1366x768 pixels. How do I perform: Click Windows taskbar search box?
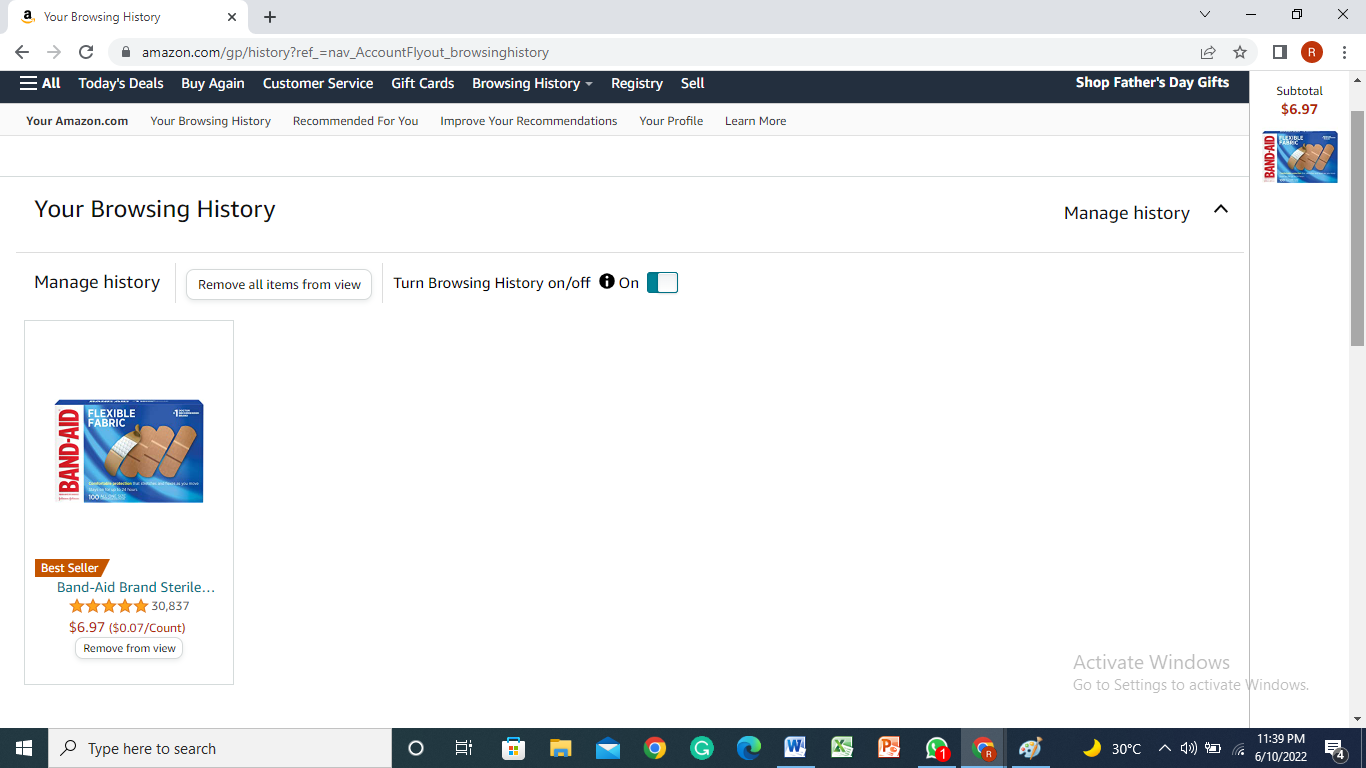point(220,748)
